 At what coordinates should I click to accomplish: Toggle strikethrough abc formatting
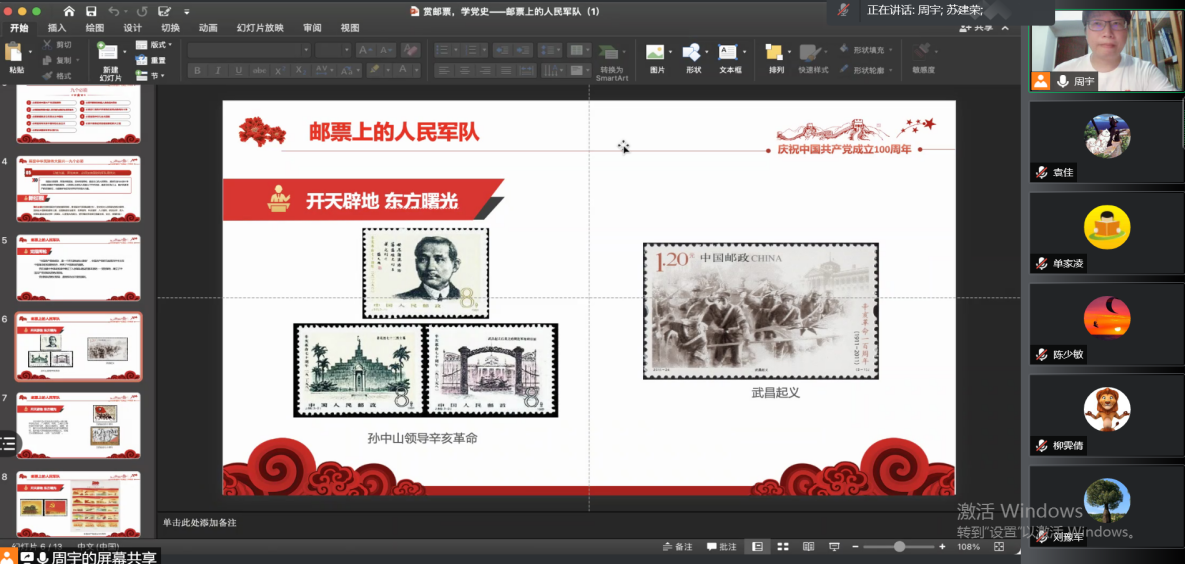259,70
